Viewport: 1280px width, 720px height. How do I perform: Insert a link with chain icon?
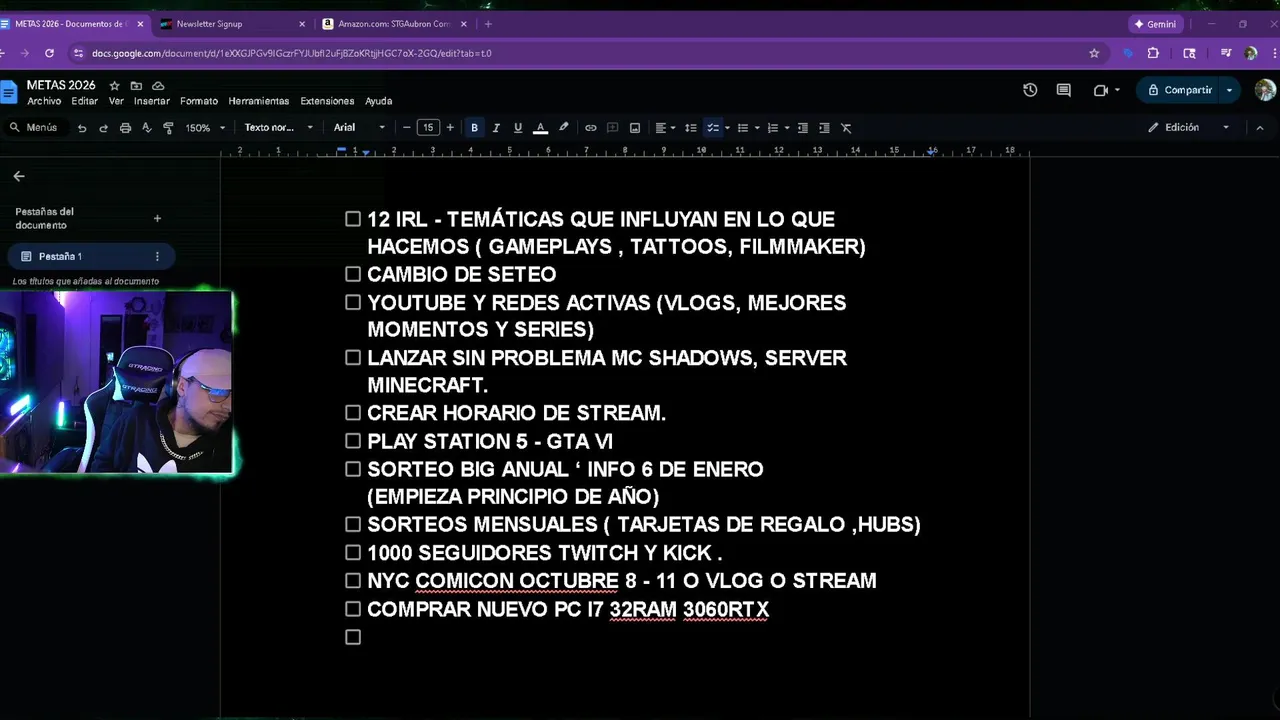591,128
